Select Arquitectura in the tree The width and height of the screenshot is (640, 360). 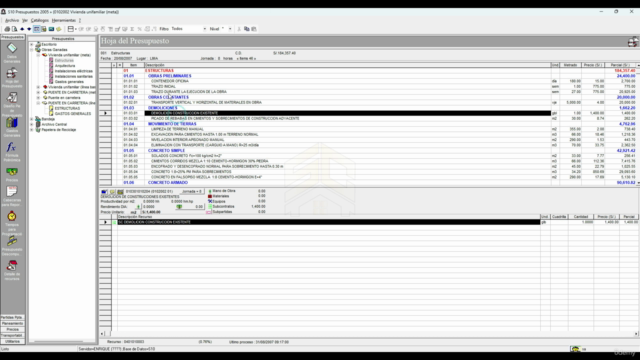tap(65, 66)
